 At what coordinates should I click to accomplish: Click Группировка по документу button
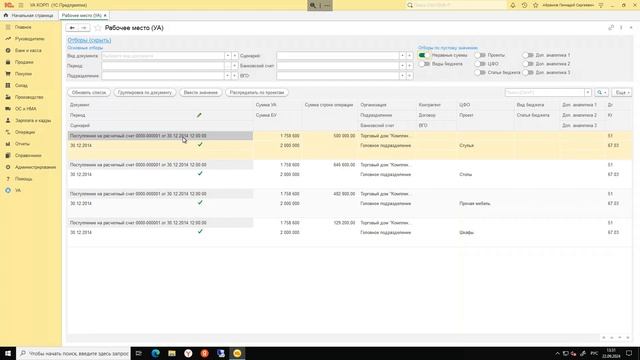[145, 93]
